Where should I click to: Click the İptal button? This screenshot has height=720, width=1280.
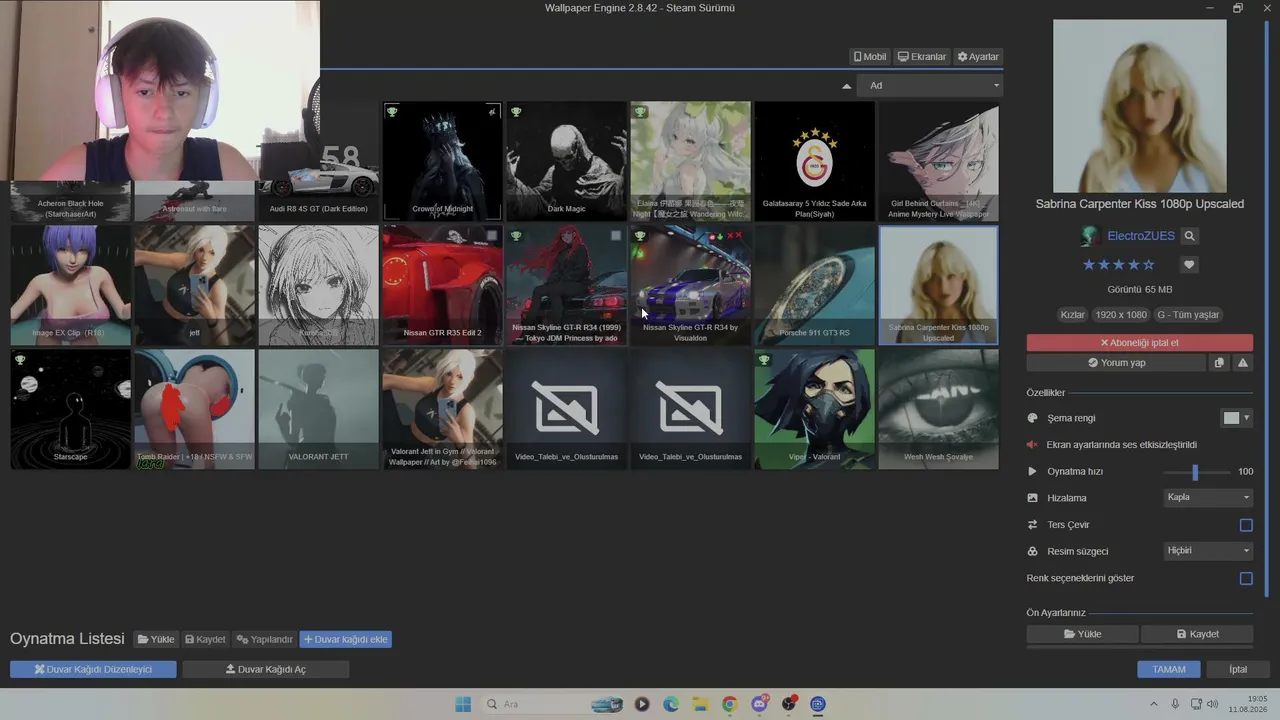[1238, 669]
